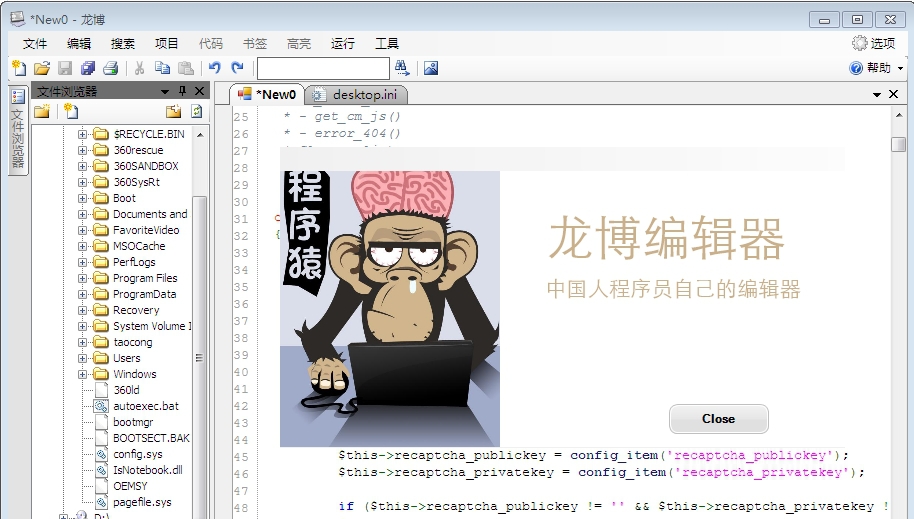Select the taocong folder
Image resolution: width=914 pixels, height=519 pixels.
[132, 342]
